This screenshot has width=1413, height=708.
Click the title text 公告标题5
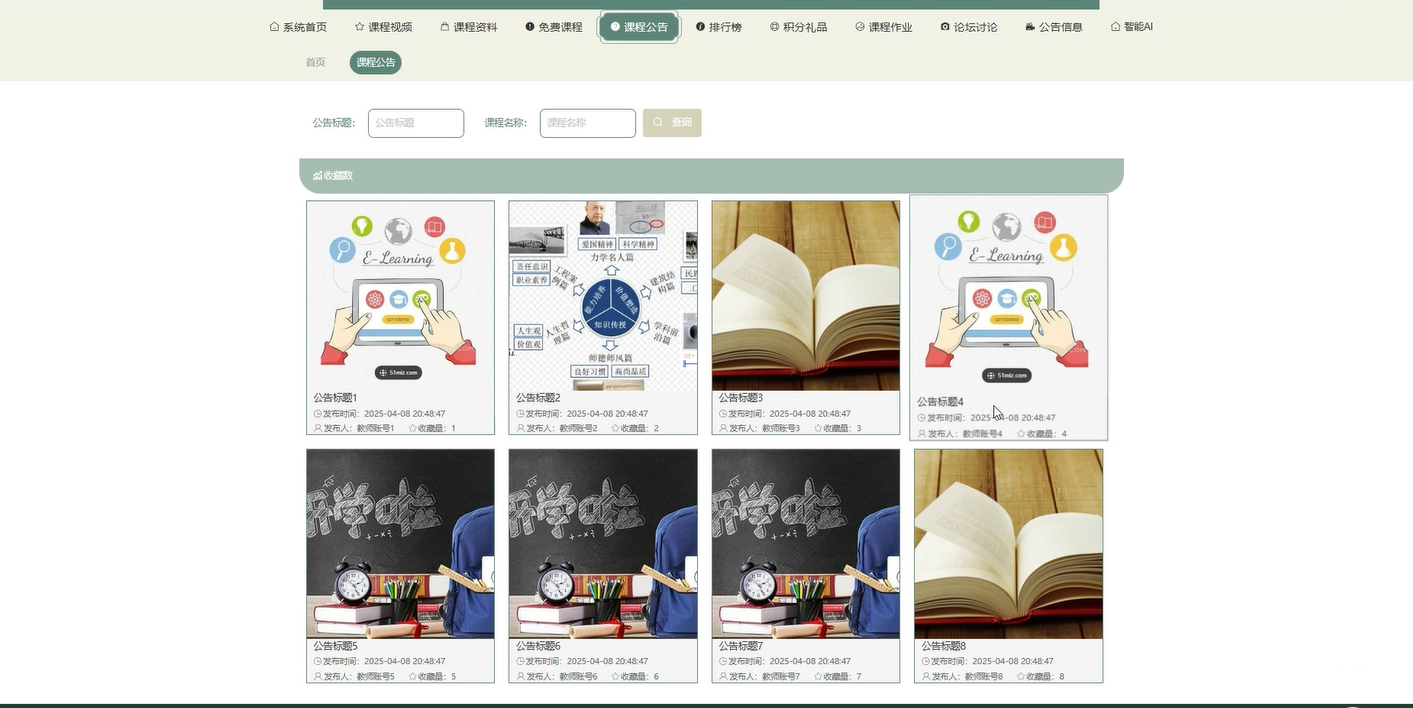[x=335, y=646]
